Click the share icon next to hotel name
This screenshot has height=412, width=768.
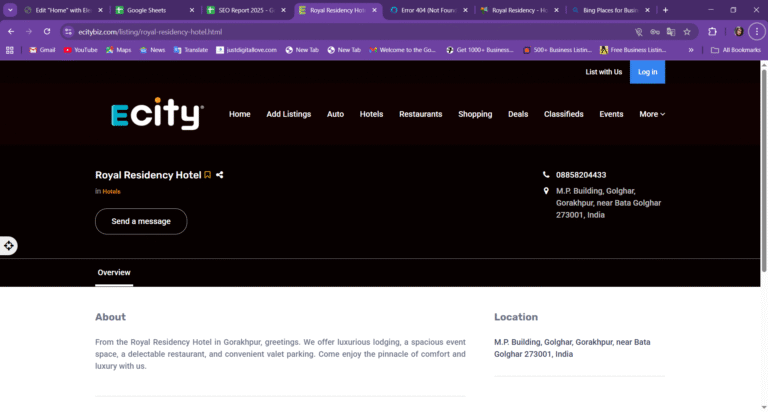pyautogui.click(x=220, y=175)
